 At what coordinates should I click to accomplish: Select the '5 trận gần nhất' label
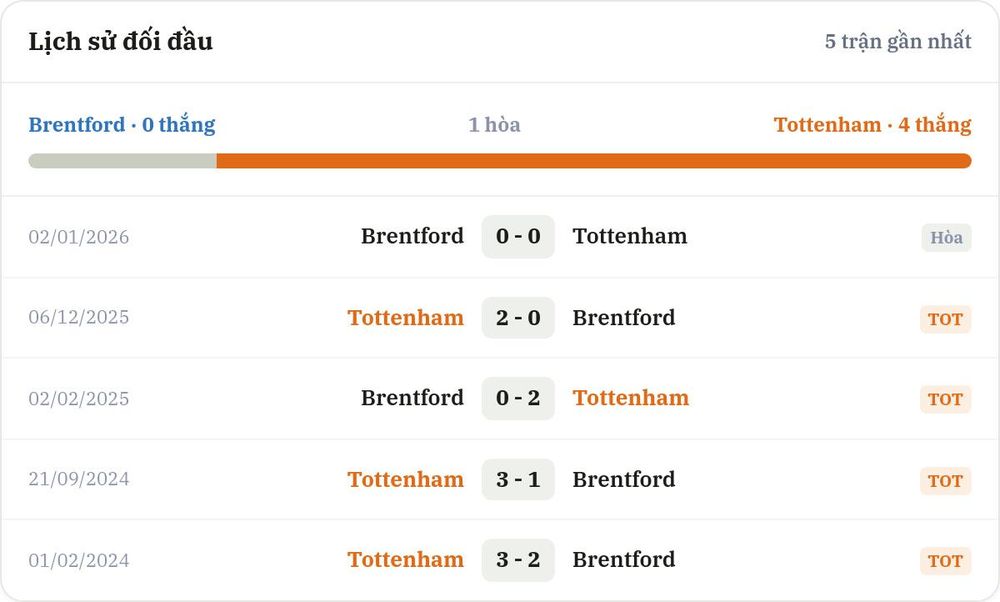898,41
